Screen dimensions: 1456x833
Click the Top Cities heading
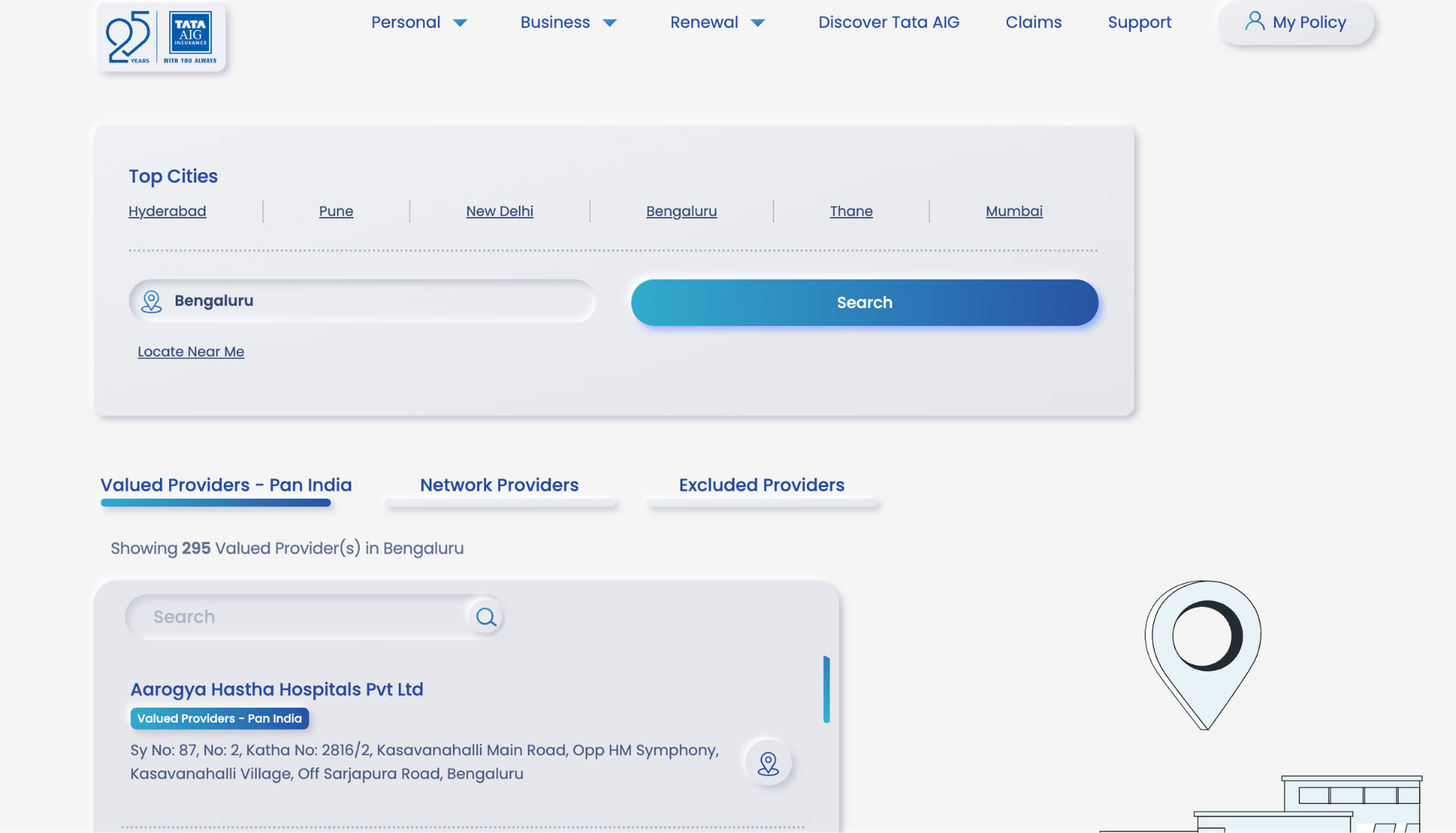tap(173, 176)
